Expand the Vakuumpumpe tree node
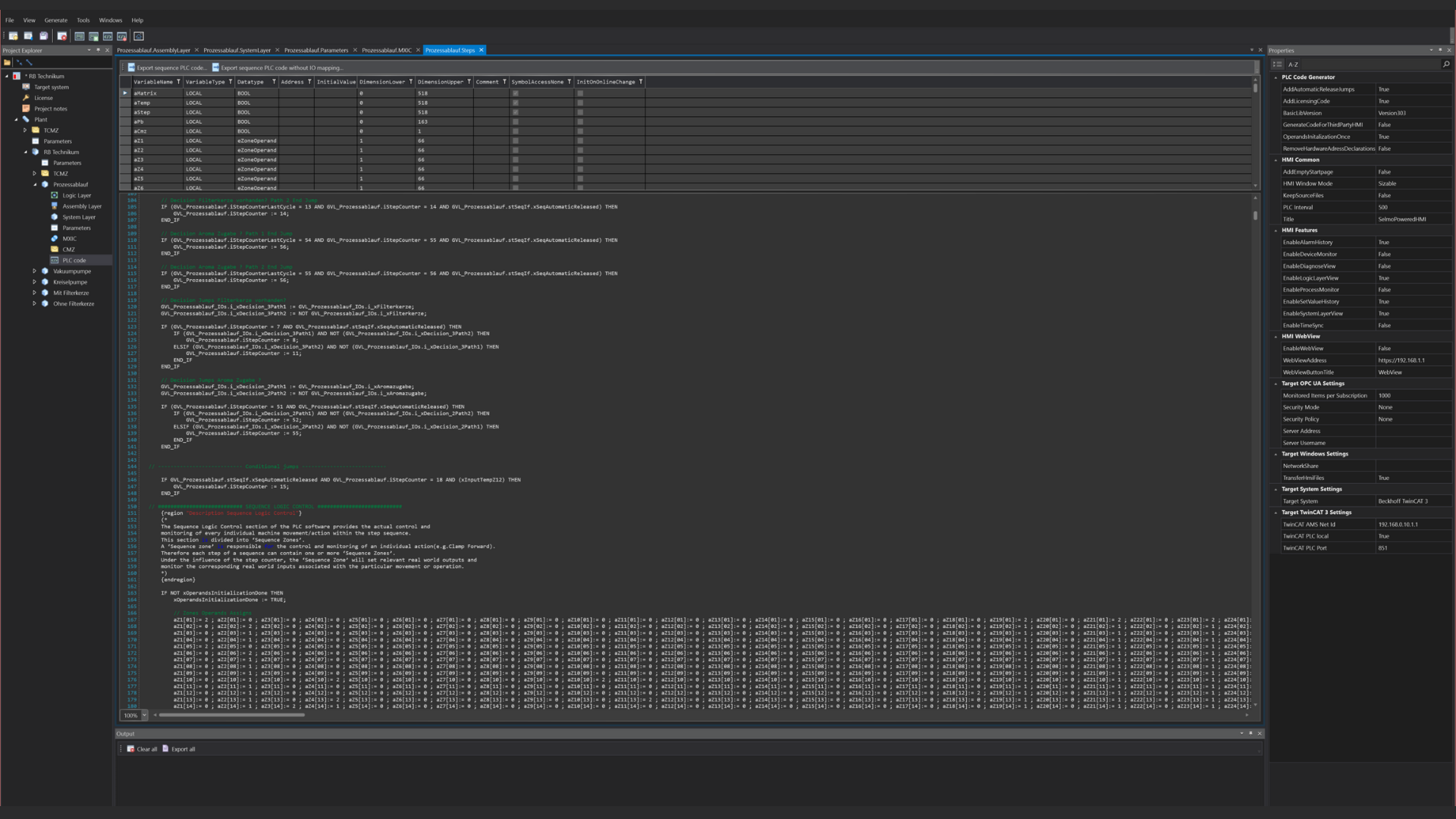The height and width of the screenshot is (819, 1456). pyautogui.click(x=35, y=271)
